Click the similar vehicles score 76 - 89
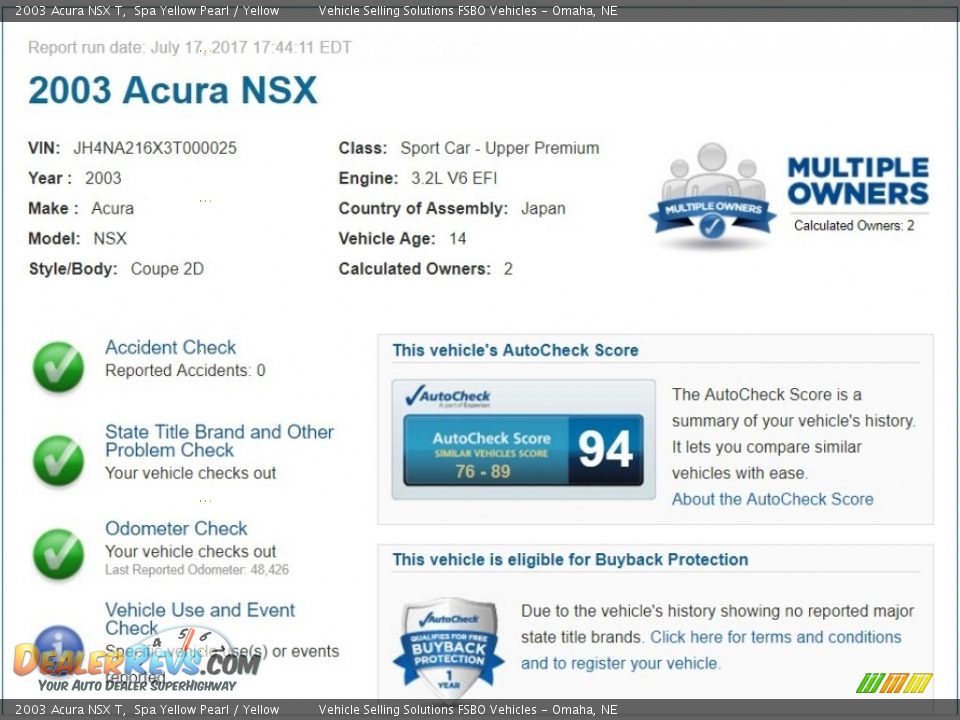 tap(482, 471)
